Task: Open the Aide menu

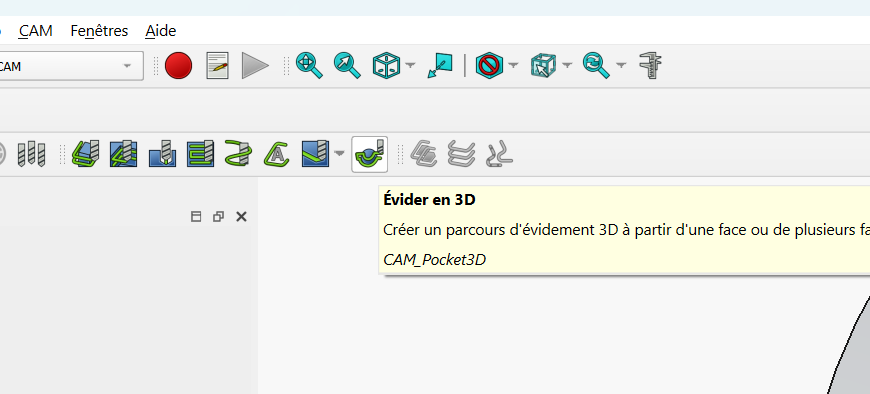Action: (x=161, y=31)
